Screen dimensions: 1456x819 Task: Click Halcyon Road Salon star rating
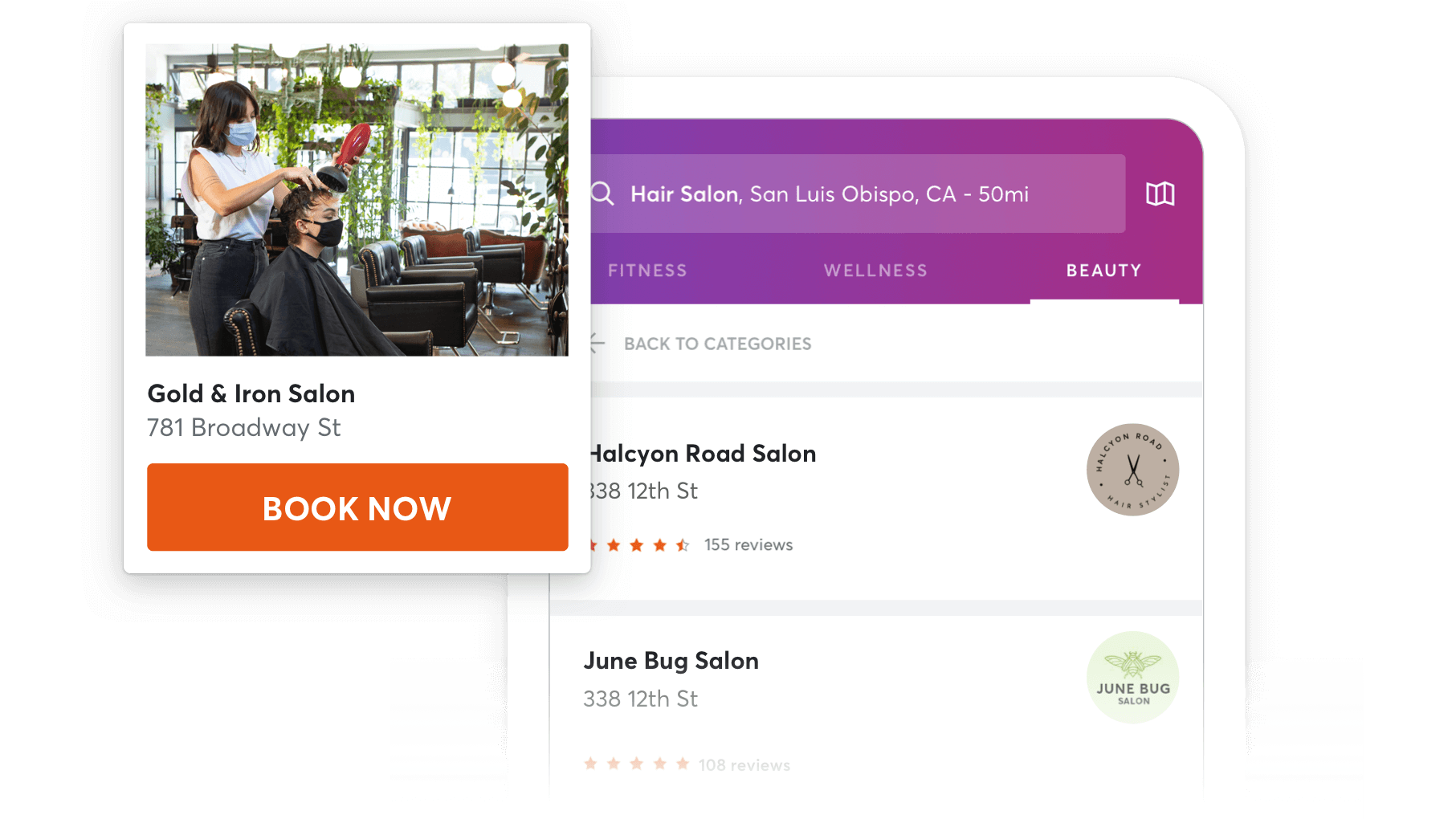tap(640, 545)
